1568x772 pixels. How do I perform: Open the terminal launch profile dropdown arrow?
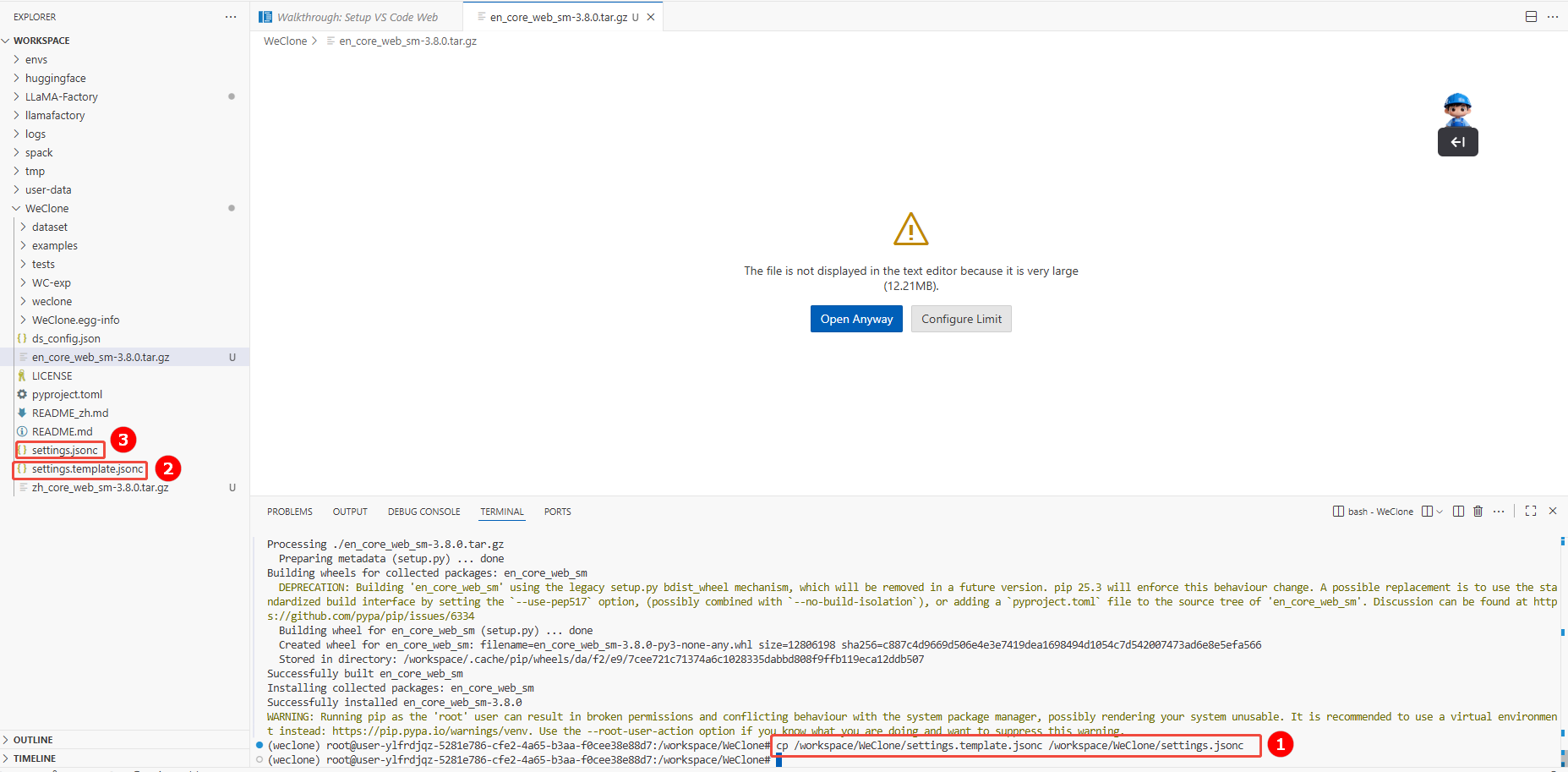click(1440, 512)
